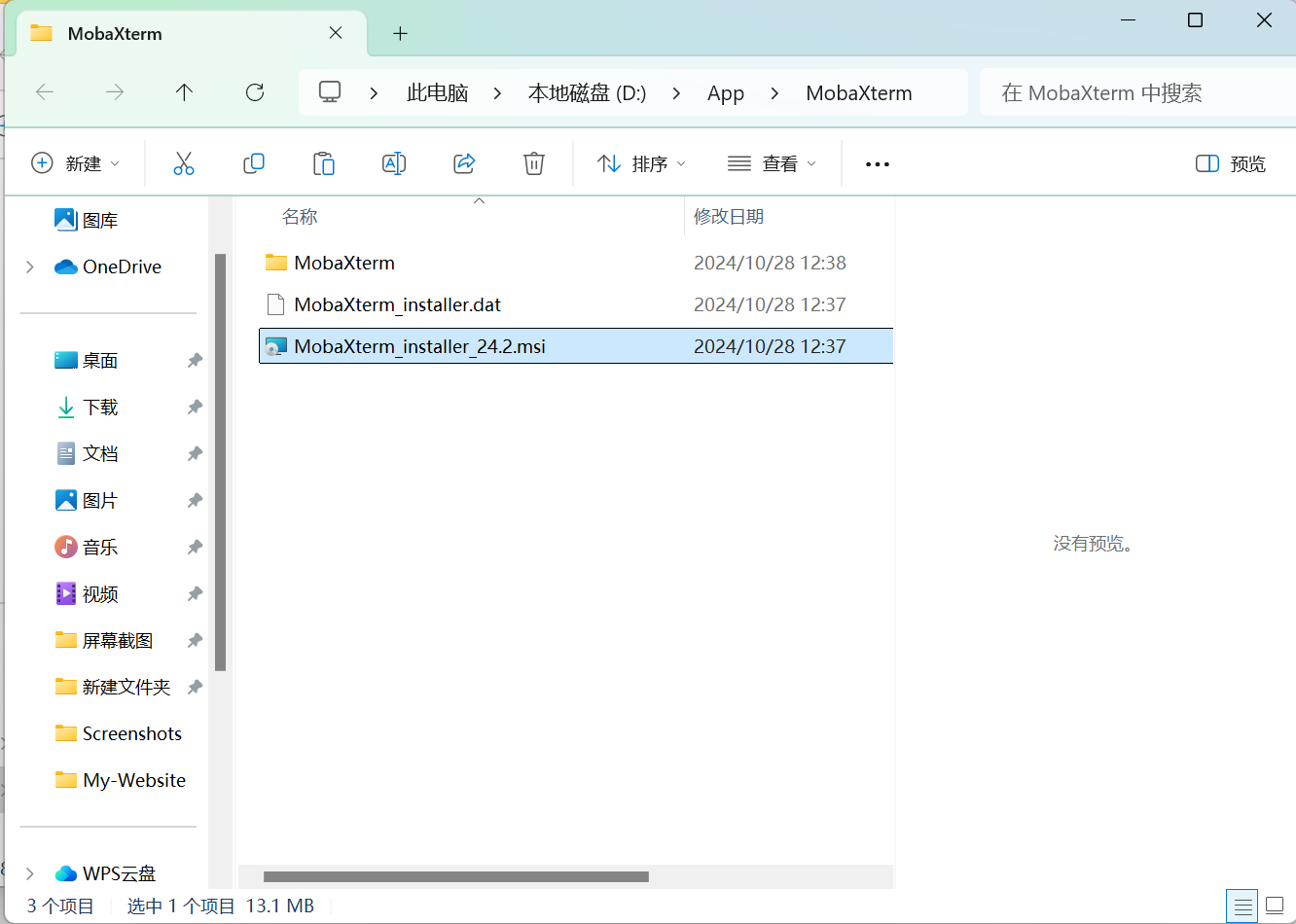Click the monitor icon in address bar
The width and height of the screenshot is (1296, 924).
330,92
